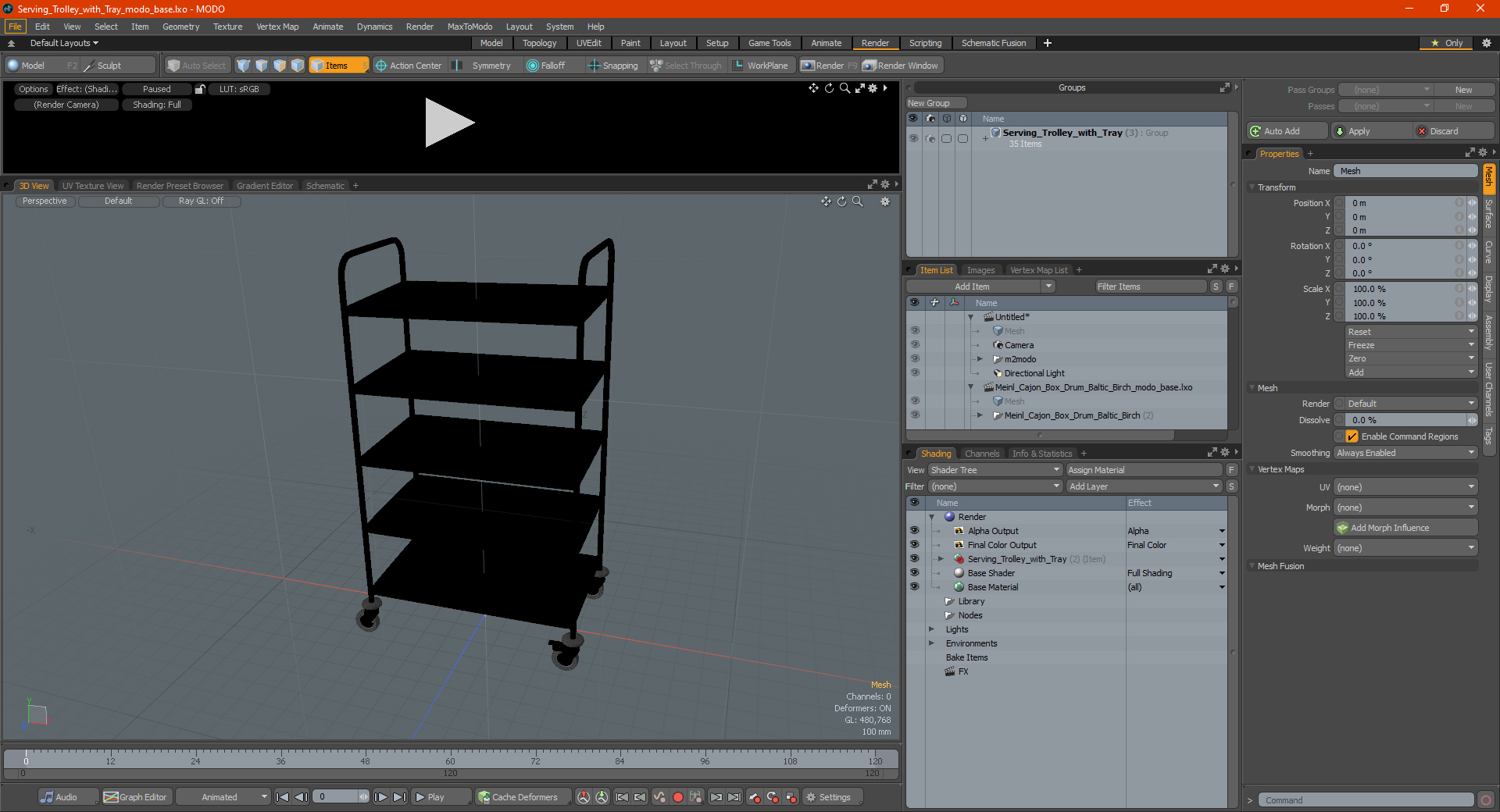Open the Add Layer dropdown

(x=1144, y=486)
